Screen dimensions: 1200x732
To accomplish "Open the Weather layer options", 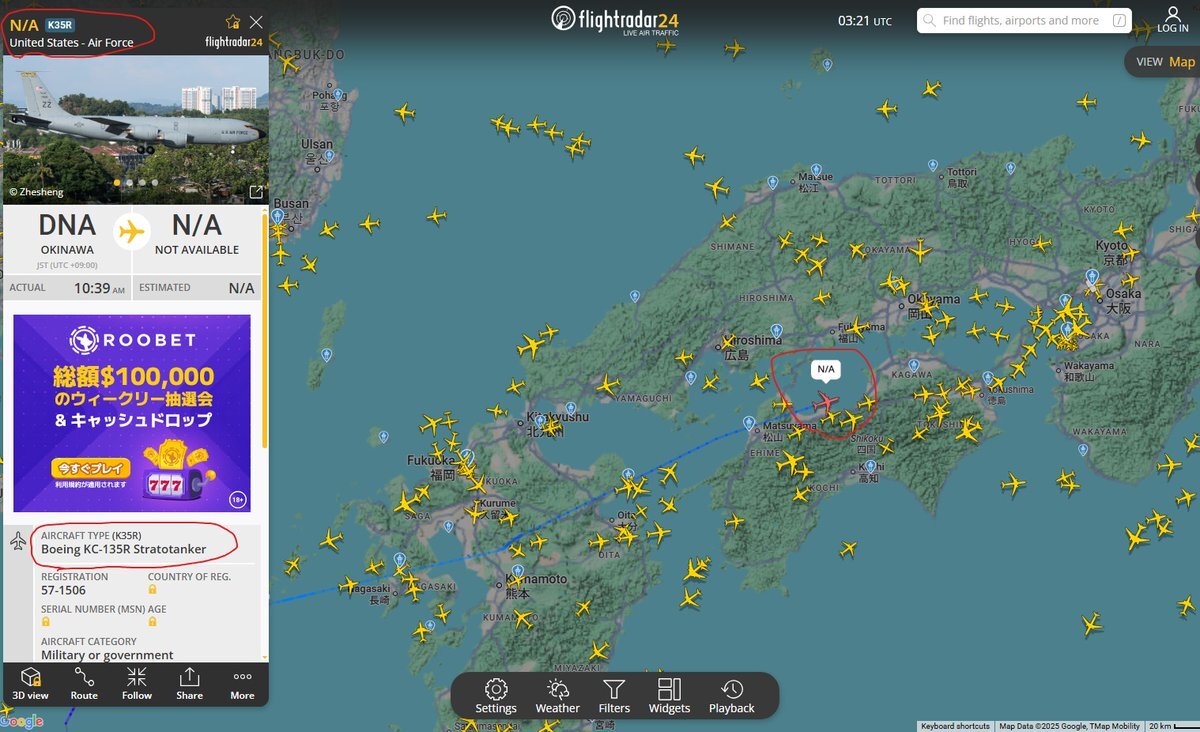I will (x=557, y=696).
